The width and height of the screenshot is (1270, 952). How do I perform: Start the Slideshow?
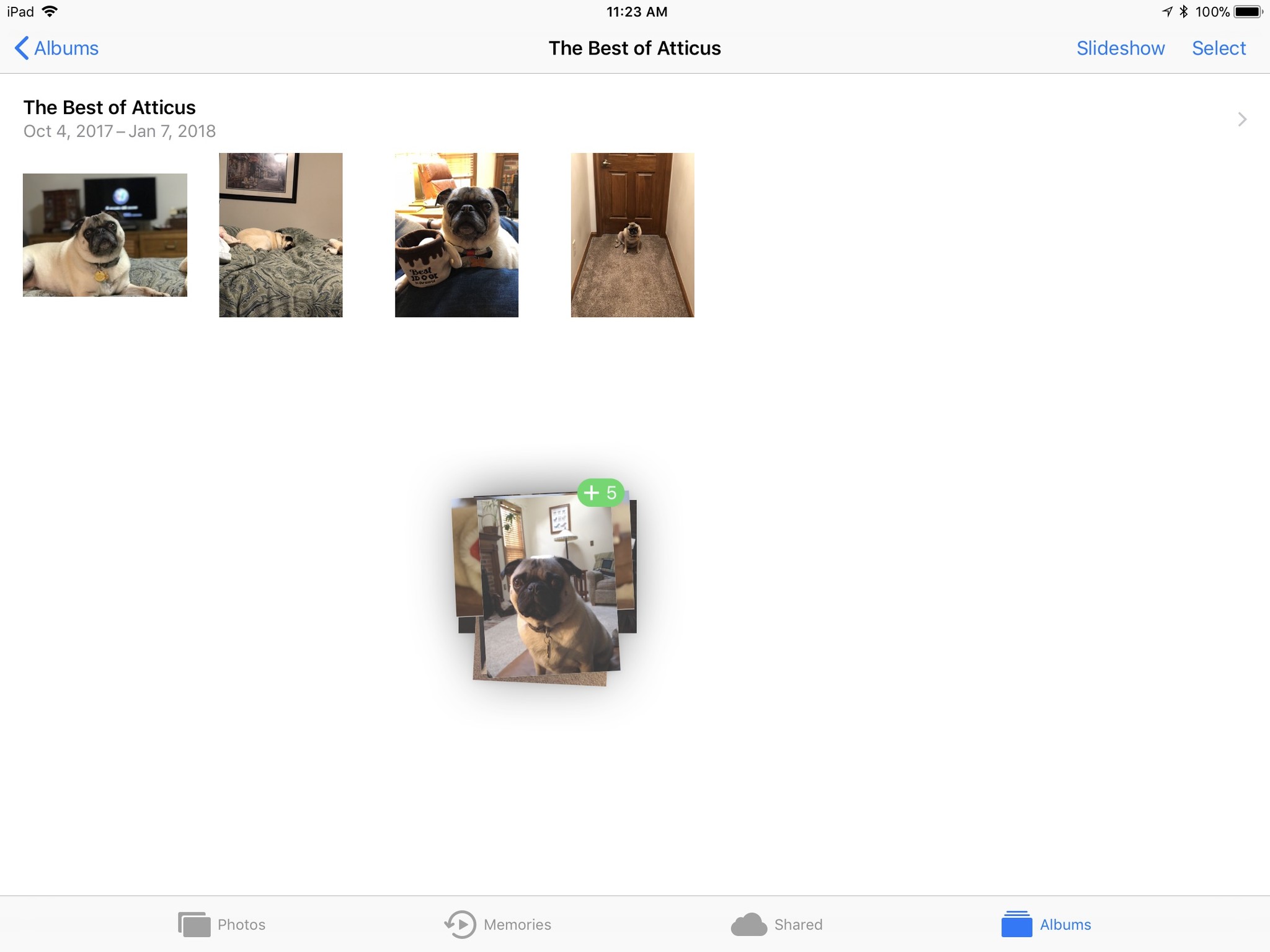point(1120,48)
